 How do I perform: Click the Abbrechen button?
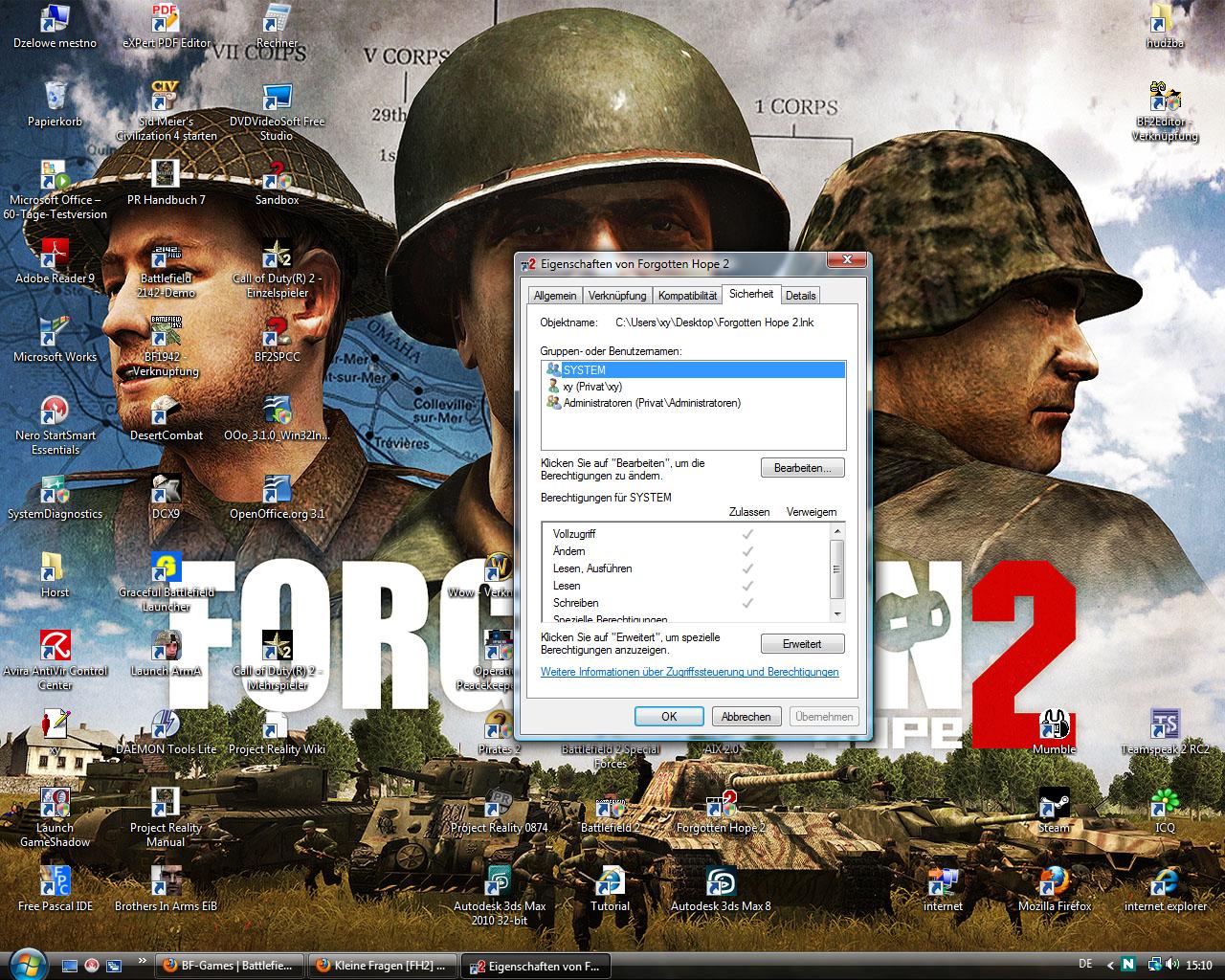tap(746, 716)
